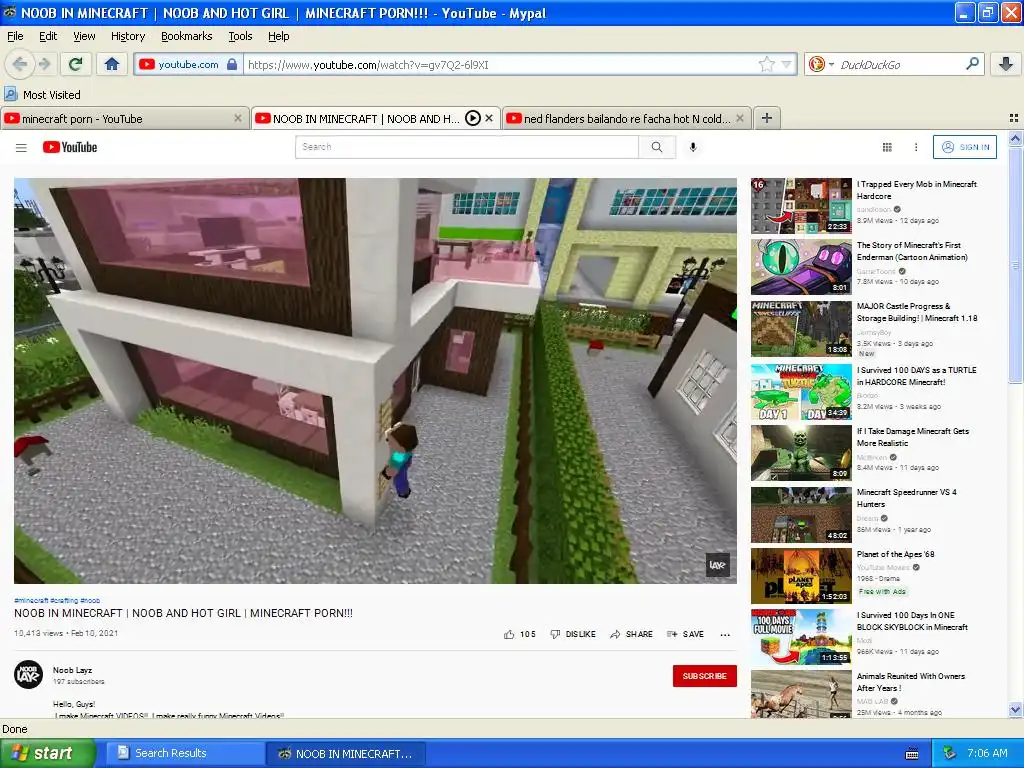
Task: Reload the page with the refresh icon
Action: coord(76,64)
